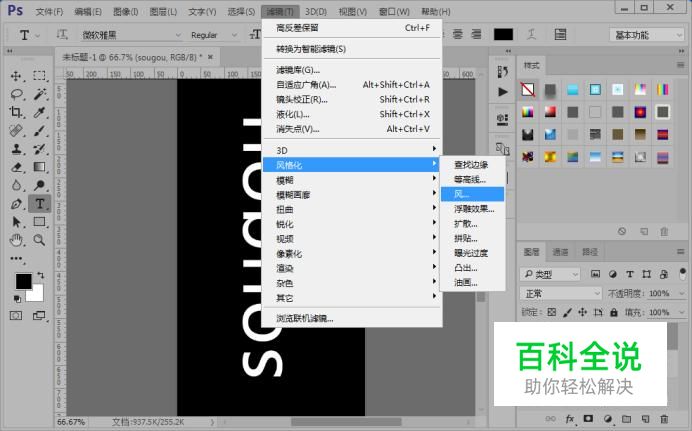This screenshot has width=692, height=431.
Task: Choose 查找边缘 filter
Action: point(472,165)
